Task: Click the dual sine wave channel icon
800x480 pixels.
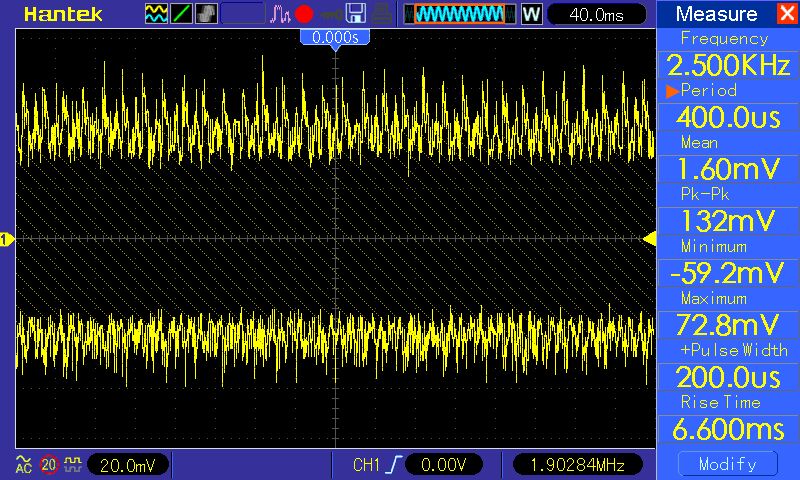Action: (156, 14)
